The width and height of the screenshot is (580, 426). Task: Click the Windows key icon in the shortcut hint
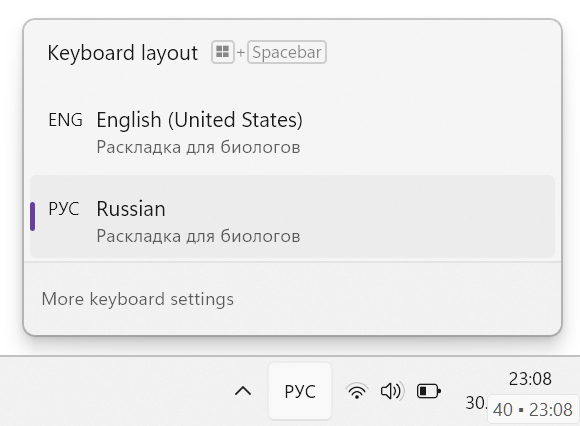223,52
